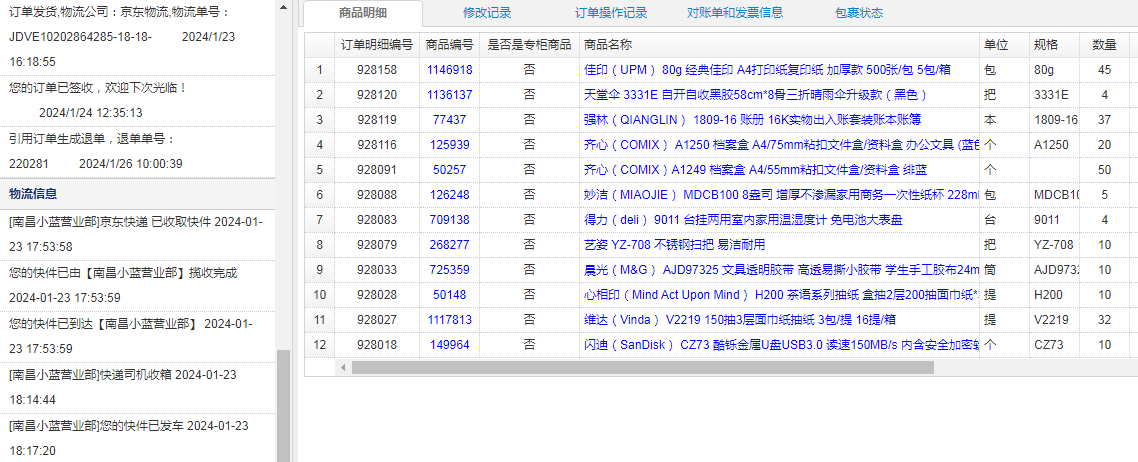This screenshot has width=1138, height=462.
Task: Click the 是否是专柜商品 column header
Action: pyautogui.click(x=529, y=45)
